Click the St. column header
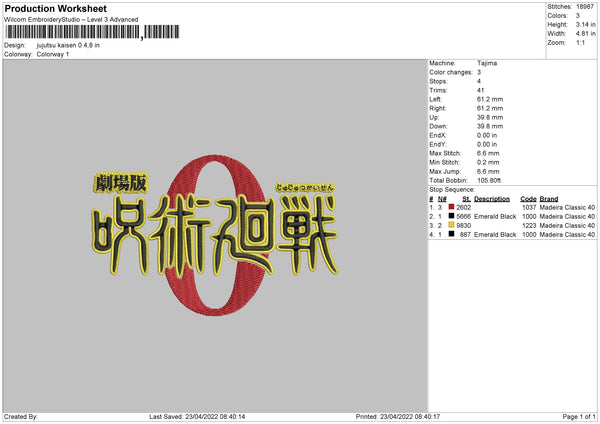The image size is (600, 424). 466,199
